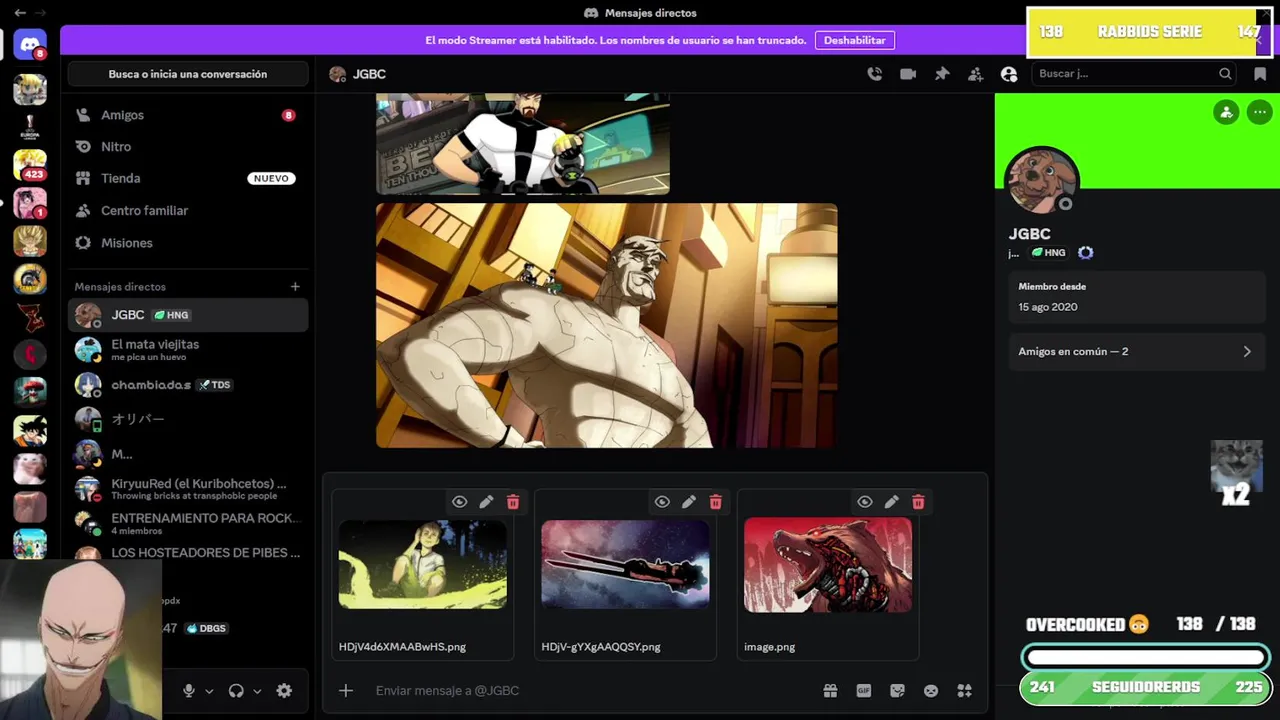Image resolution: width=1280 pixels, height=720 pixels.
Task: Start a voice call with JGBC
Action: (875, 74)
